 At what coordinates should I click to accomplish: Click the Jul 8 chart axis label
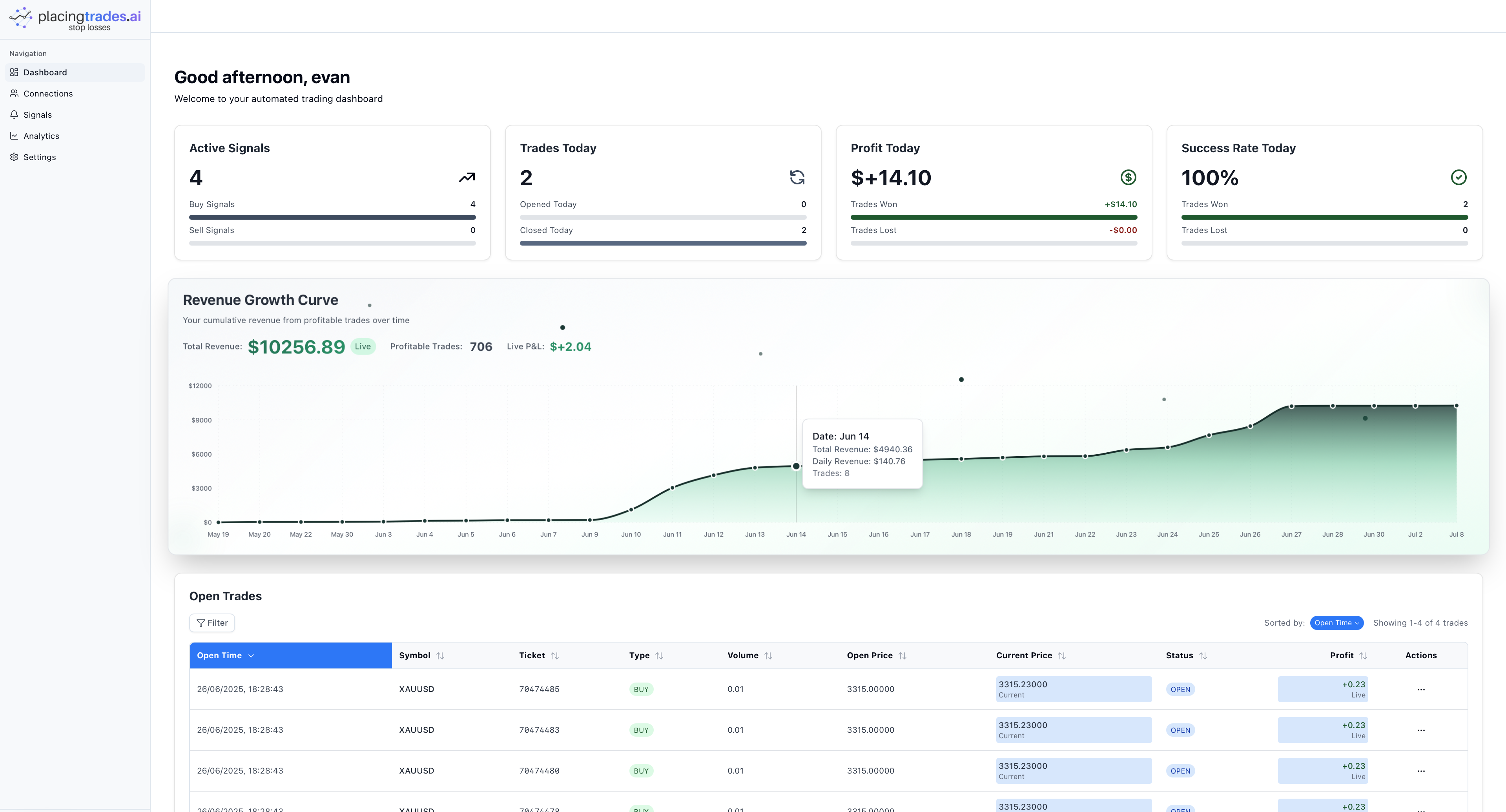coord(1456,535)
